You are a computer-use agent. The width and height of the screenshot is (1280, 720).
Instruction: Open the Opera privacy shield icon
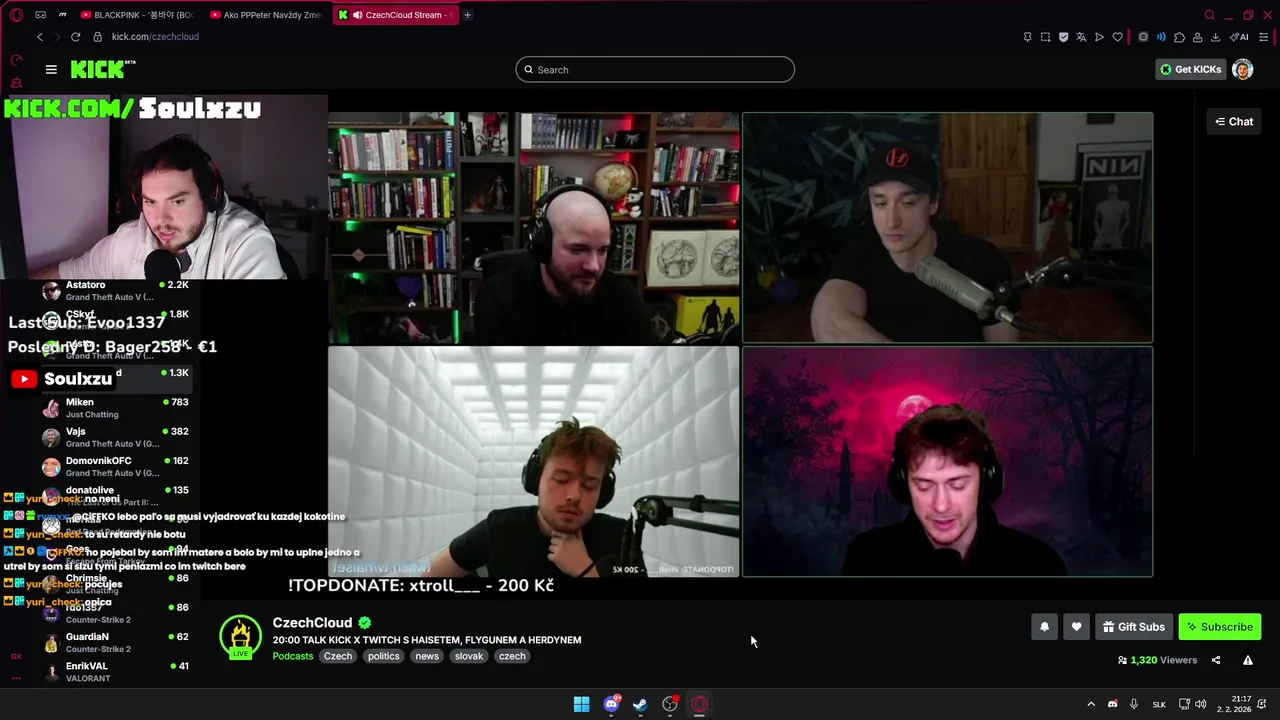(x=1063, y=37)
